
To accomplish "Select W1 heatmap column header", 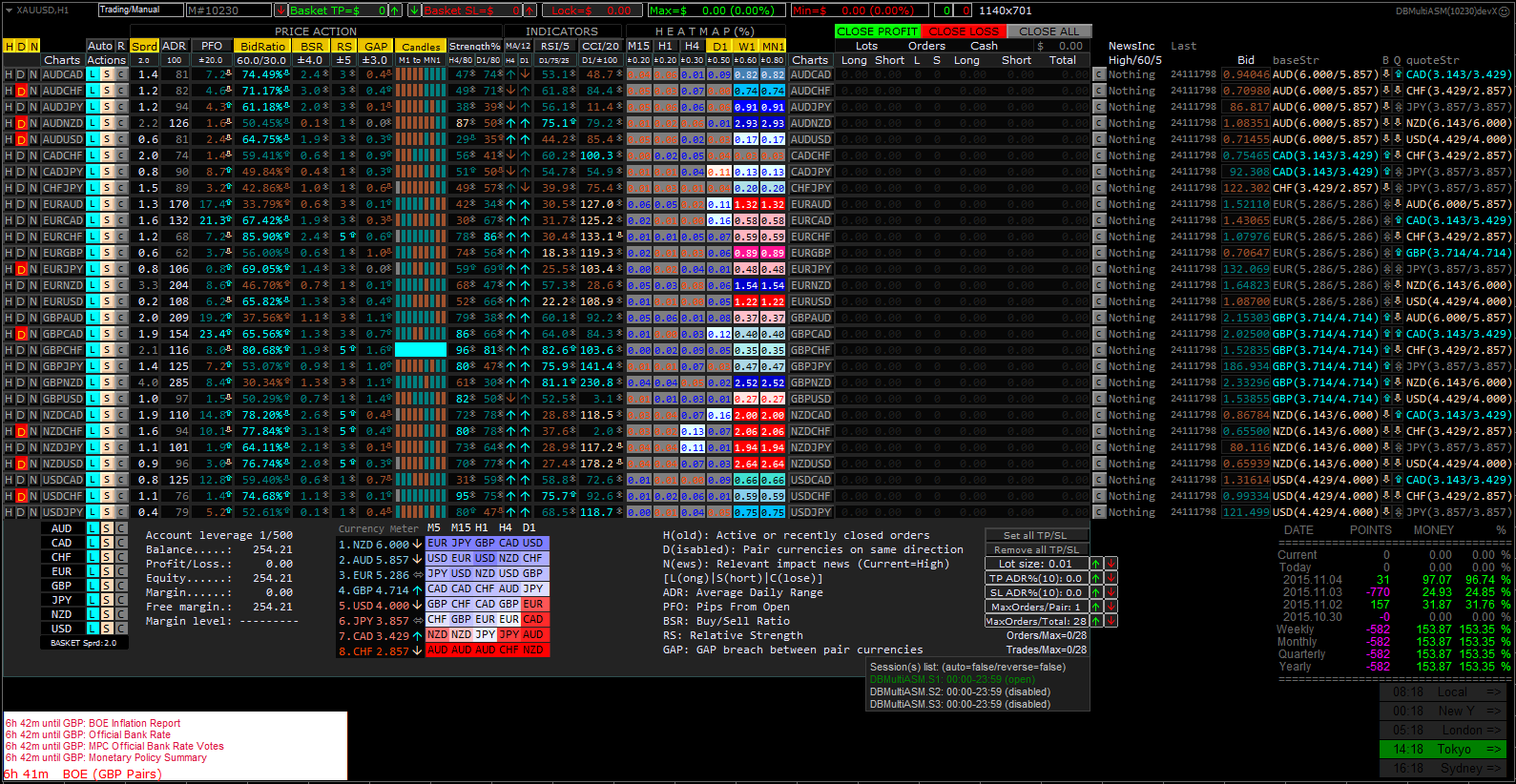I will [x=746, y=46].
